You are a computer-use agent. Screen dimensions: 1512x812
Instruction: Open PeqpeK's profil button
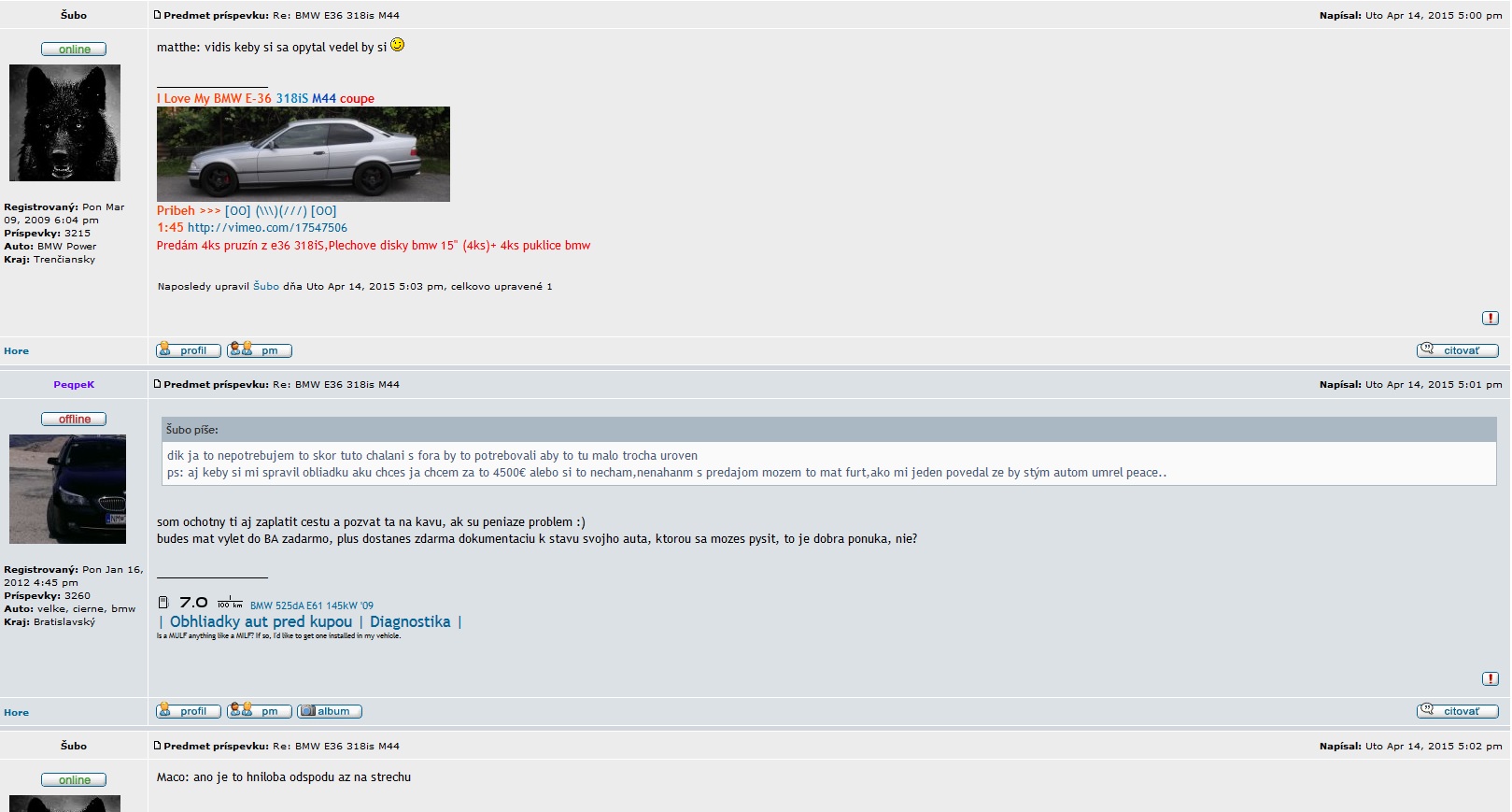click(189, 711)
